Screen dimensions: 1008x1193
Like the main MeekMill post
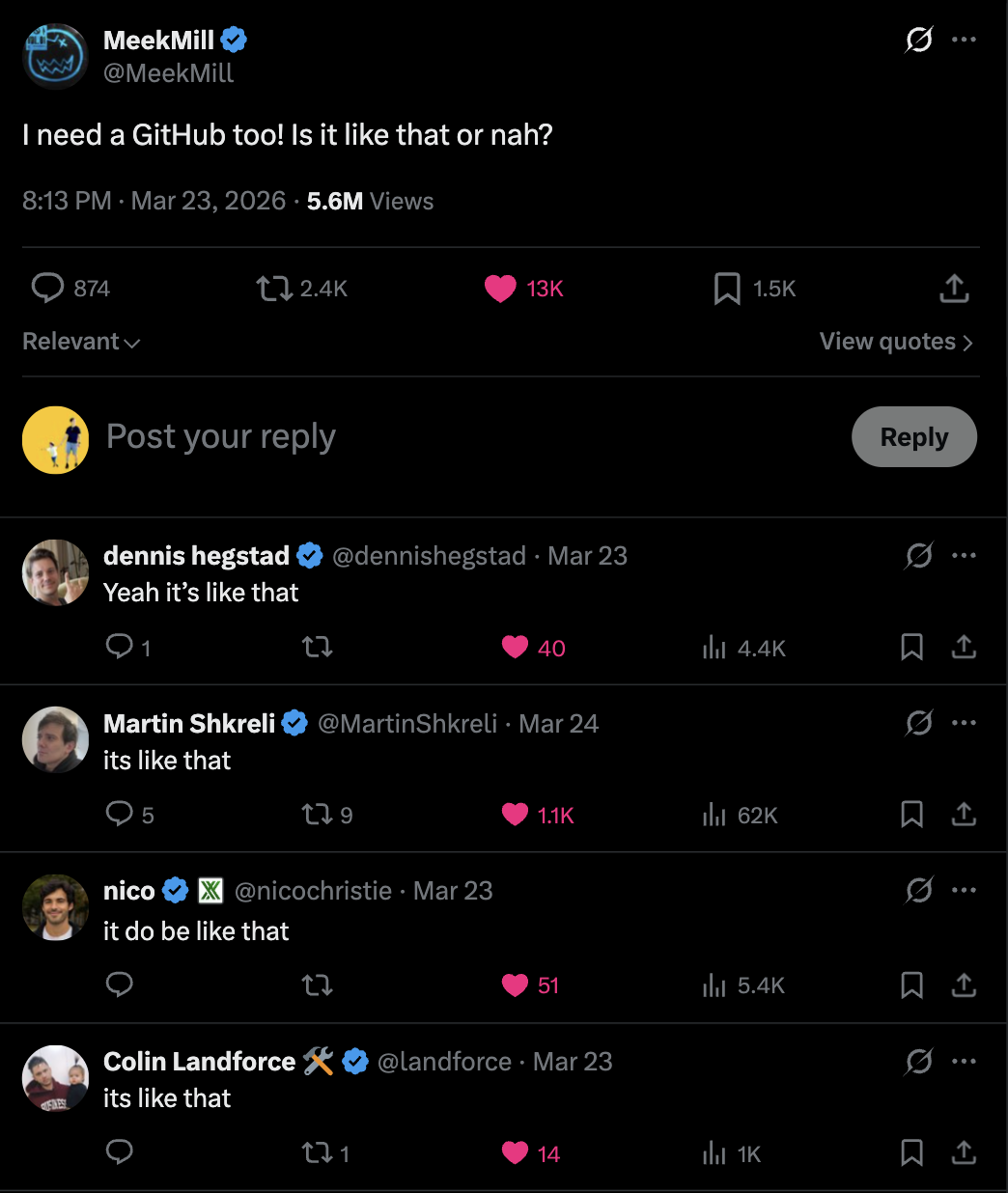[500, 289]
